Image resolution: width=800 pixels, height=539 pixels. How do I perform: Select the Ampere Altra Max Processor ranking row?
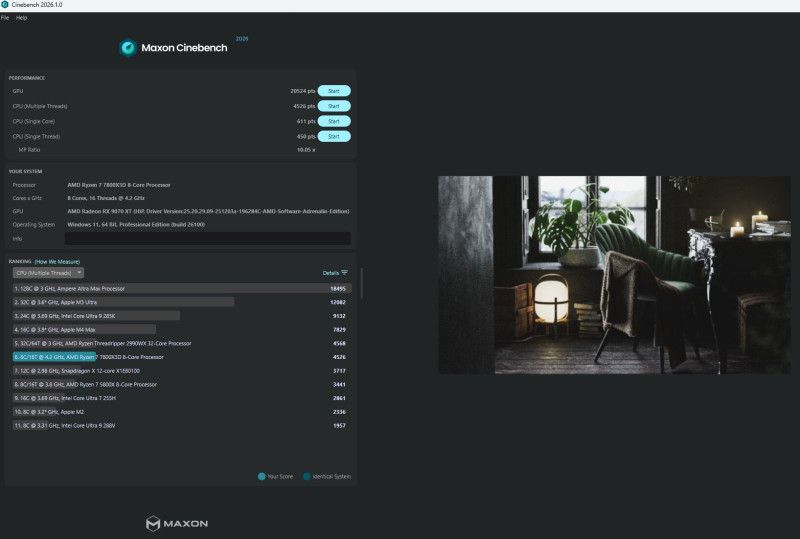pyautogui.click(x=182, y=288)
